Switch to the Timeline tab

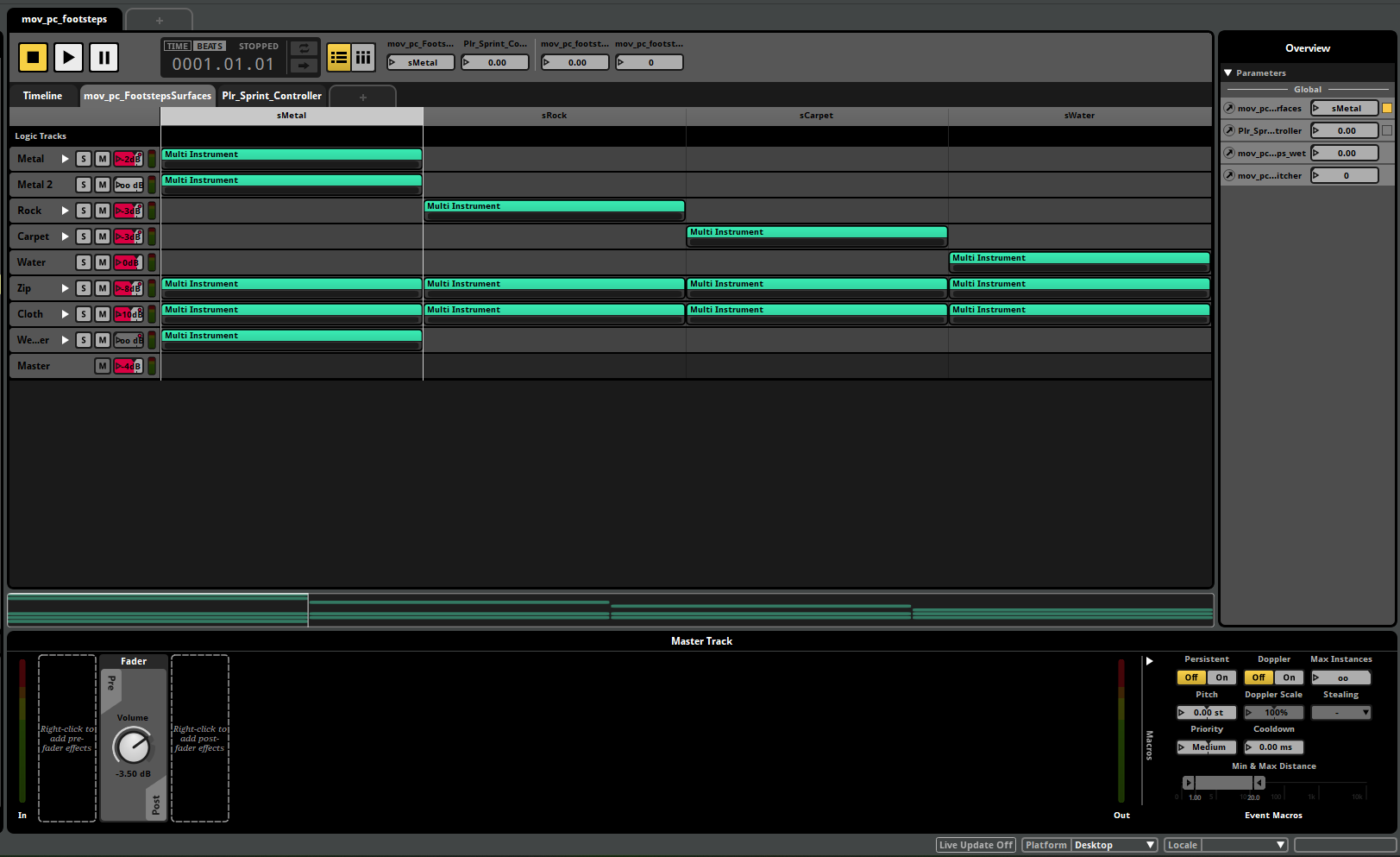coord(42,96)
